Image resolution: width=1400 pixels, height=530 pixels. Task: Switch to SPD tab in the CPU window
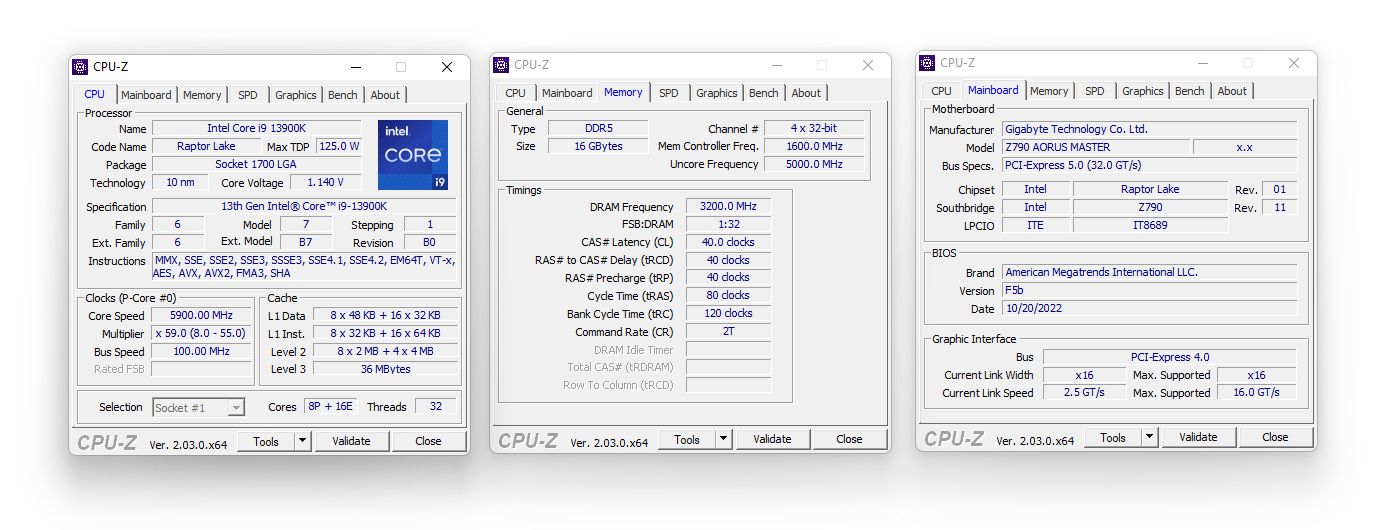(x=248, y=95)
